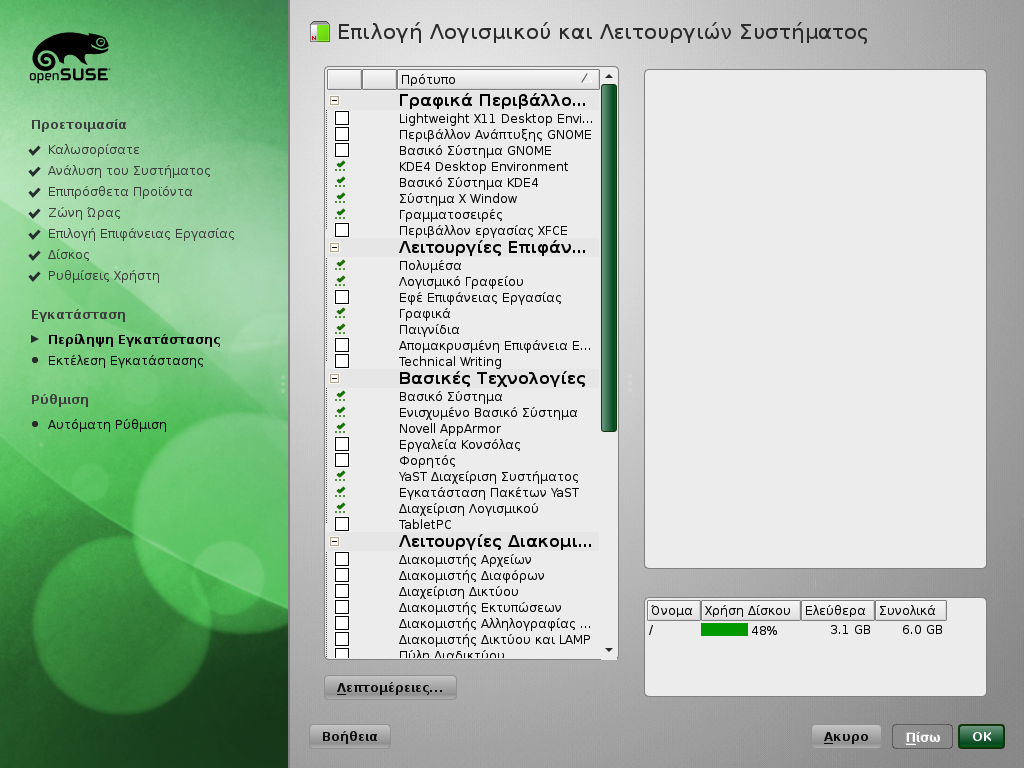
Task: Enable the Φορητός pattern checkbox
Action: 342,460
